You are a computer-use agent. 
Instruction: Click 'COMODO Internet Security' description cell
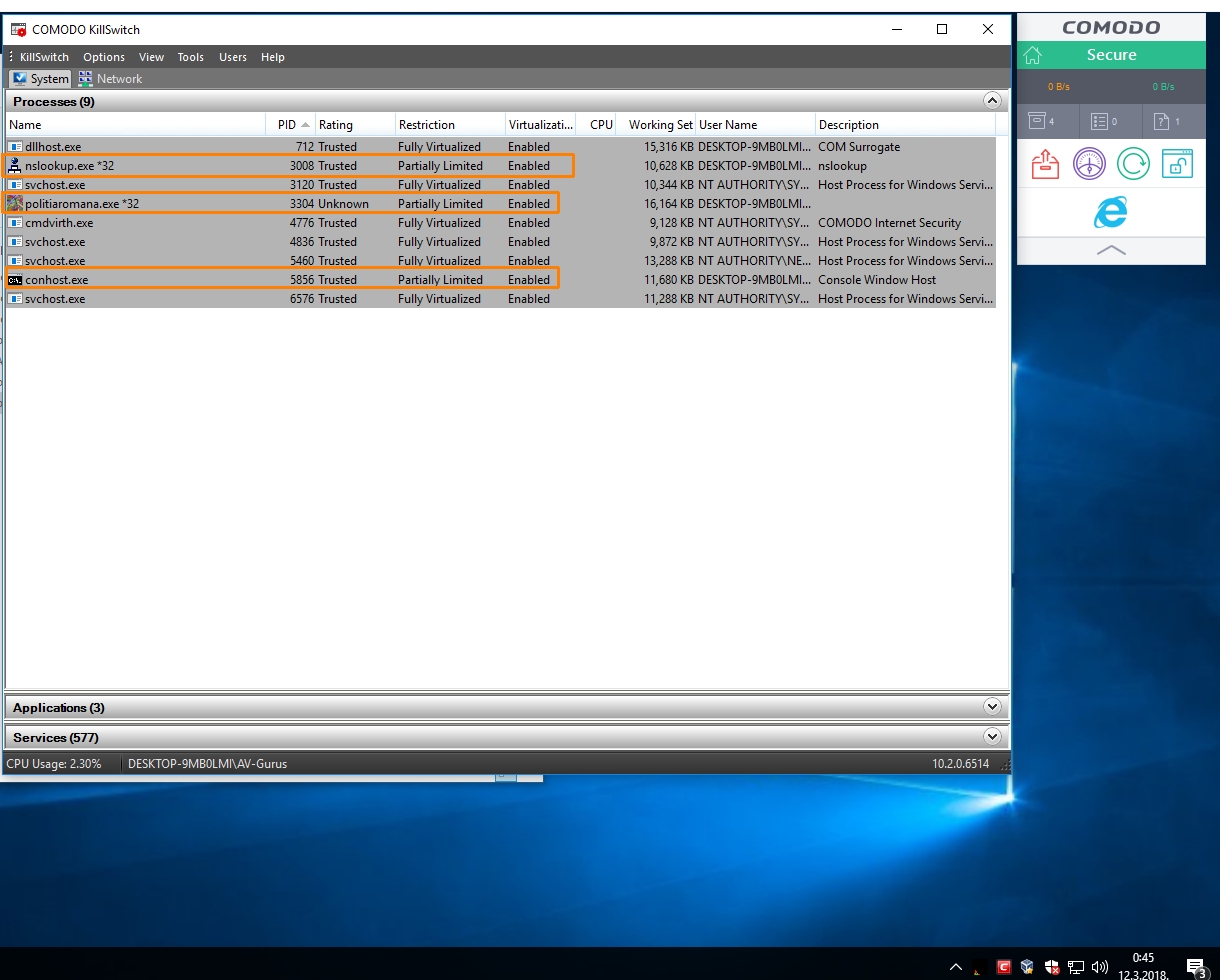pos(889,223)
